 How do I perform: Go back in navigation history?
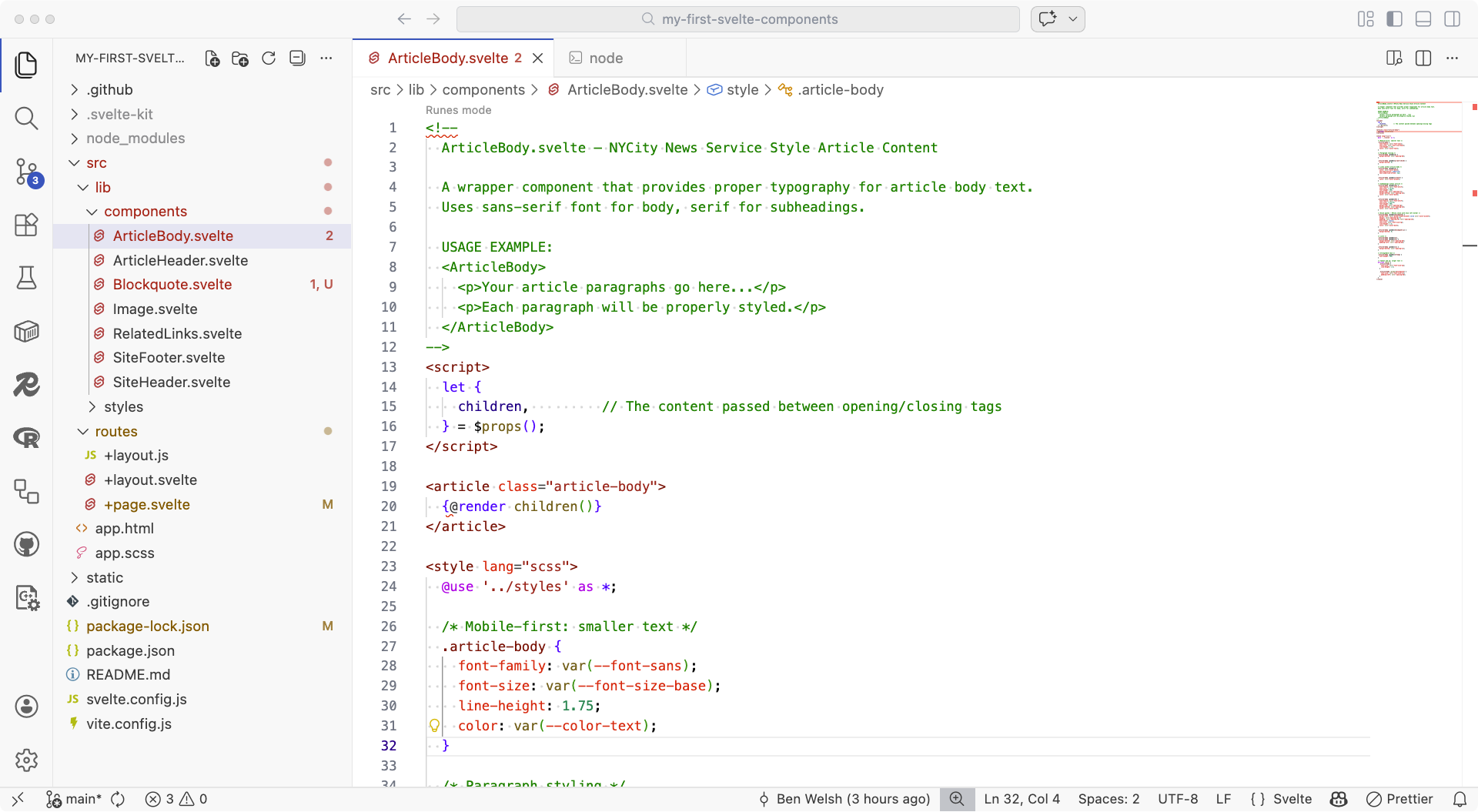404,19
